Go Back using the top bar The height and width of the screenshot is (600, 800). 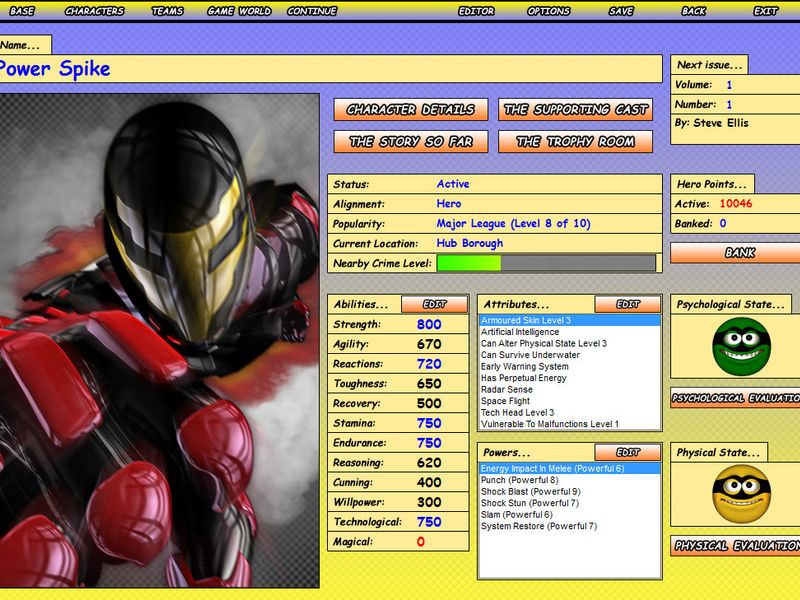click(694, 11)
